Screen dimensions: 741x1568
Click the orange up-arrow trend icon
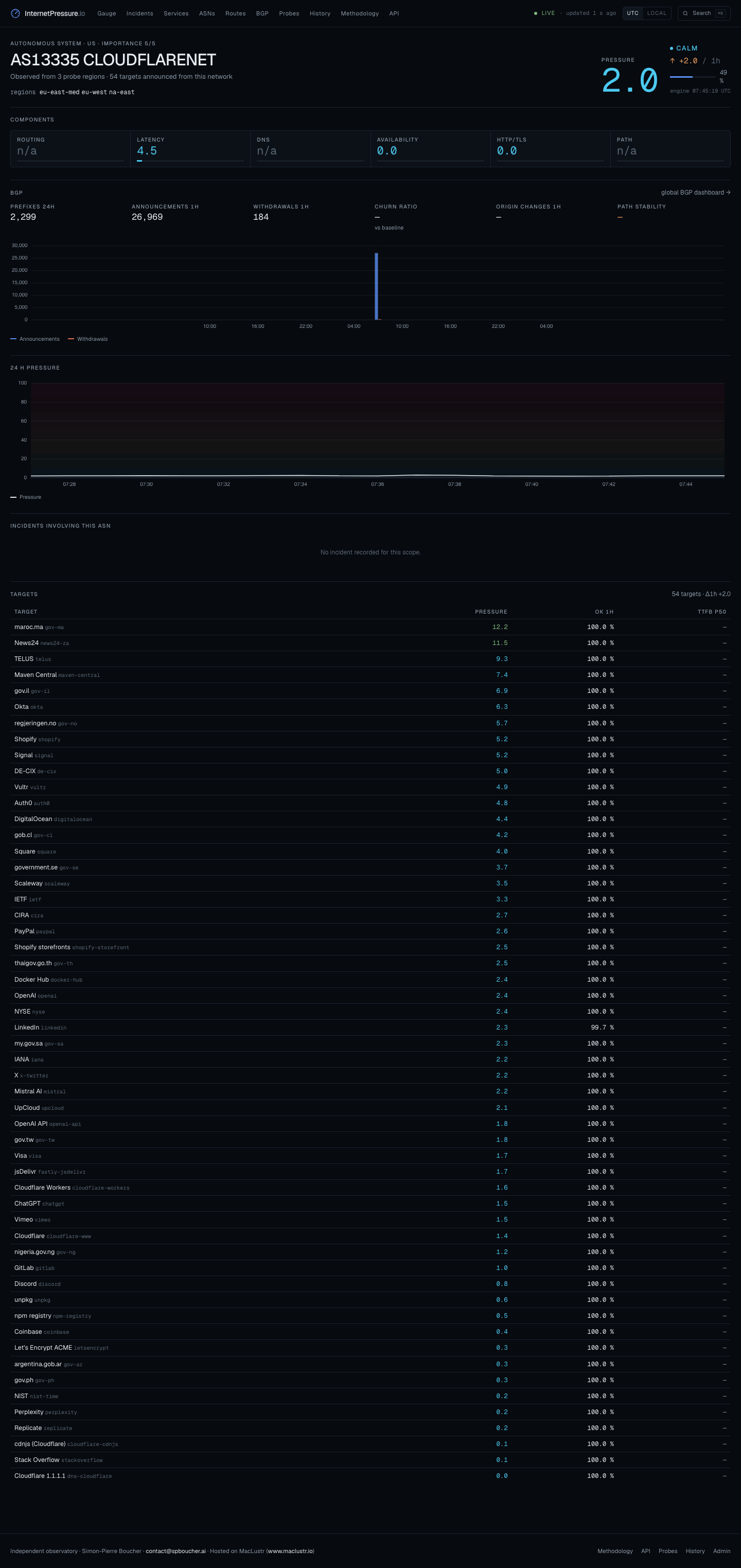[x=672, y=61]
